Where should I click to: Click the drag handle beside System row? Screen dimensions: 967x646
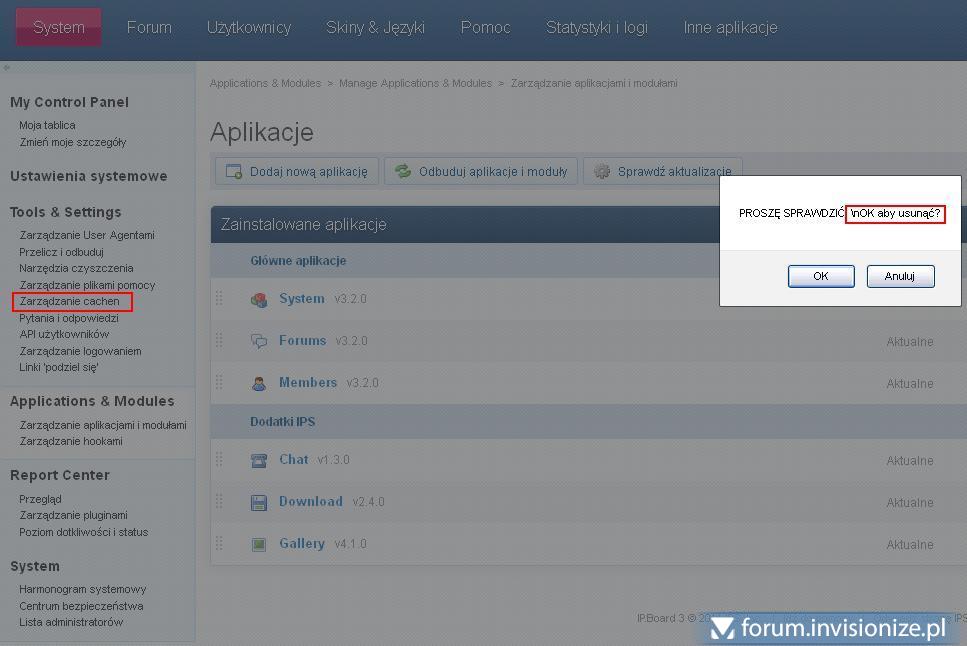(x=220, y=299)
